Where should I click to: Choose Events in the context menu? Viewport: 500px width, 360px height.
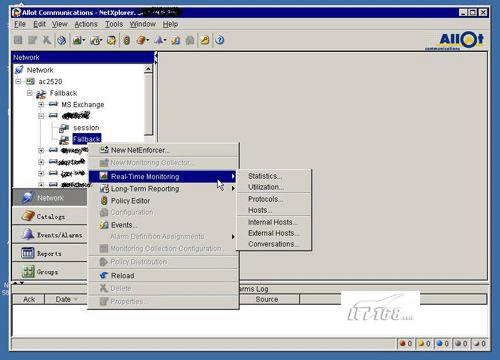pos(164,225)
